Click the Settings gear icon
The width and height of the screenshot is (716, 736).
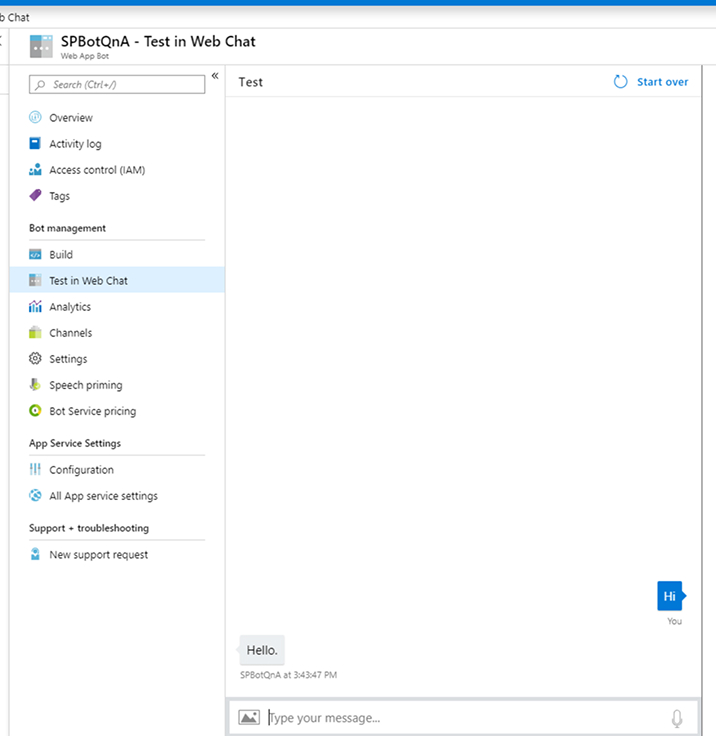(x=35, y=359)
